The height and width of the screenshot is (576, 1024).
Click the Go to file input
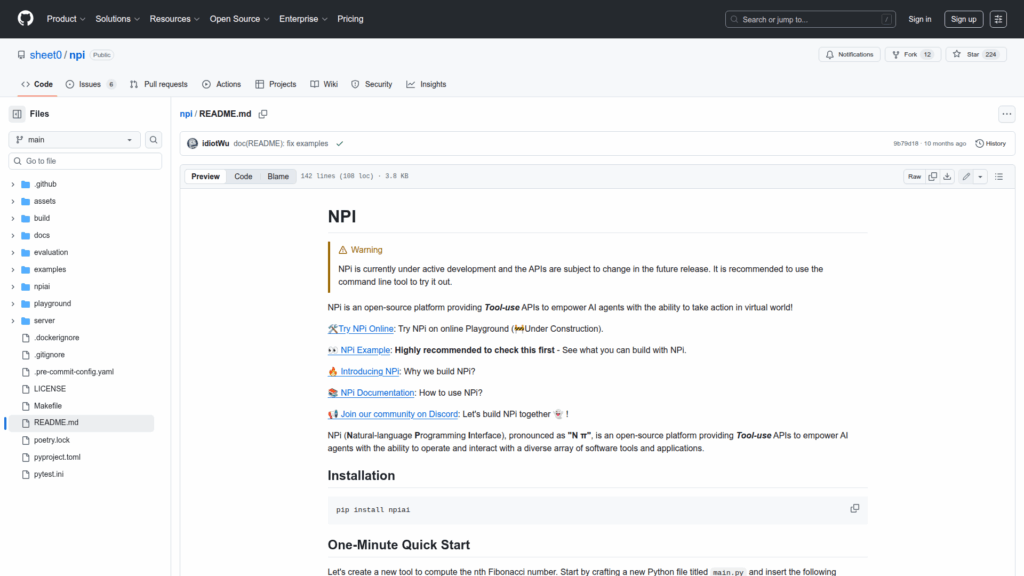85,161
